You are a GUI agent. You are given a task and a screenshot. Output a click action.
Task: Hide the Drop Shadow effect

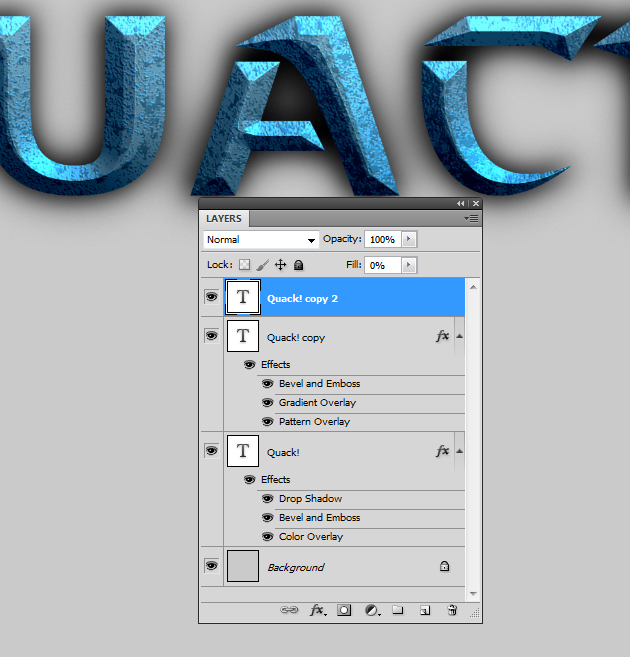click(x=268, y=498)
